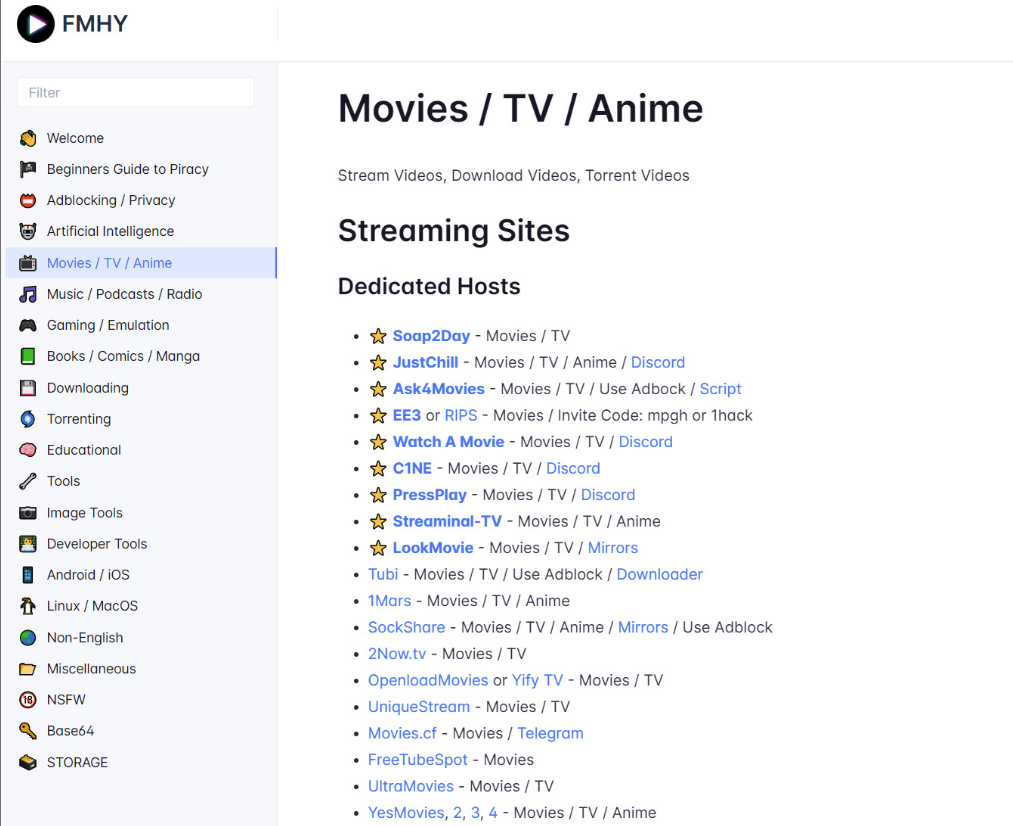Click the blue swirl Torrenting icon
The height and width of the screenshot is (826, 1013).
click(x=28, y=418)
